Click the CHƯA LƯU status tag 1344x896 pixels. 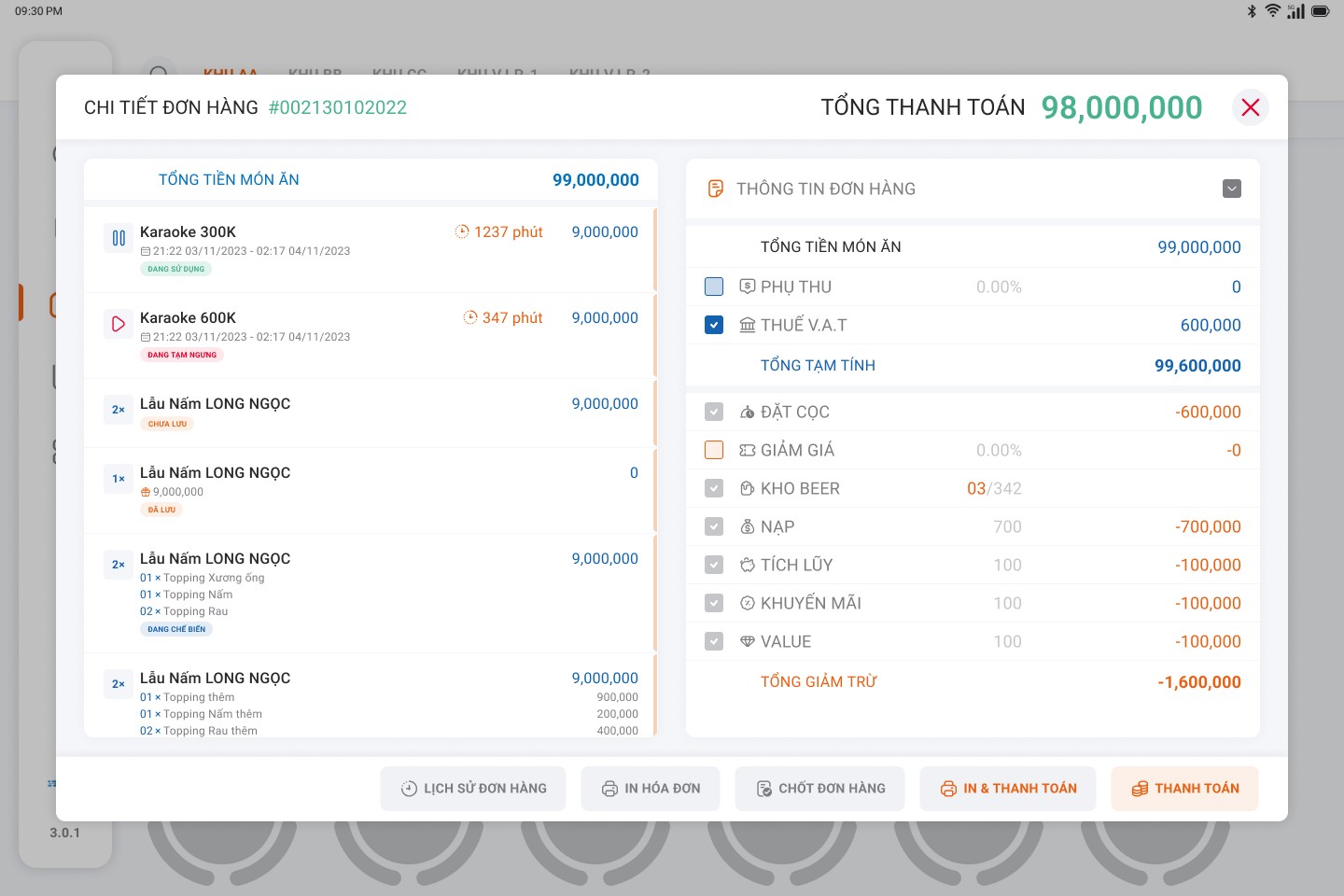pyautogui.click(x=167, y=424)
